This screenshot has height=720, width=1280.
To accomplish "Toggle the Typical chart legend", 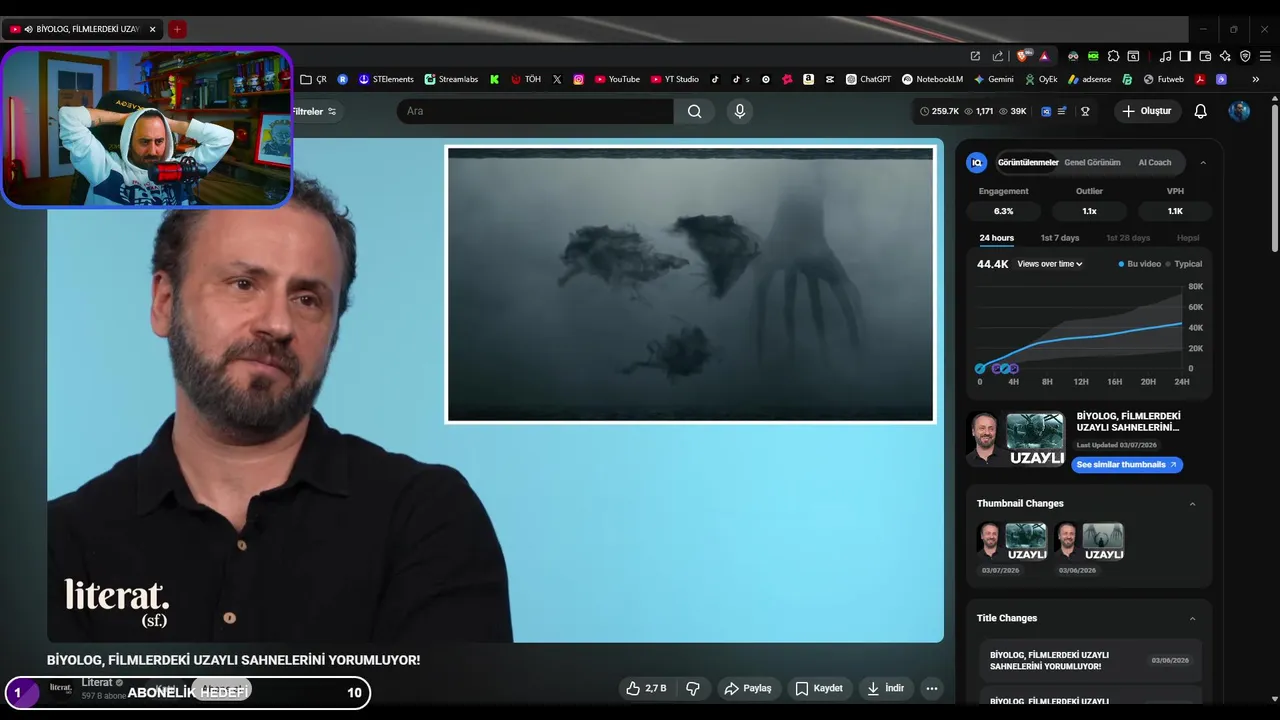I will [x=1184, y=264].
